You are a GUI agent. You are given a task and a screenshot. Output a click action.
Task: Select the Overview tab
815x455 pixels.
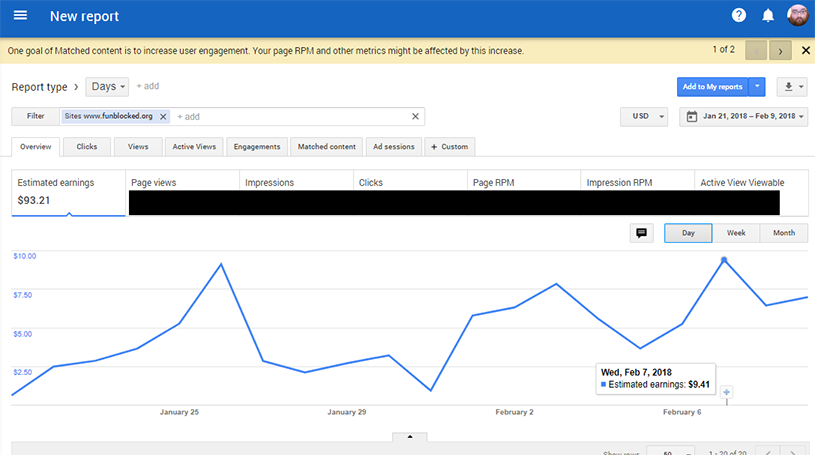(36, 147)
